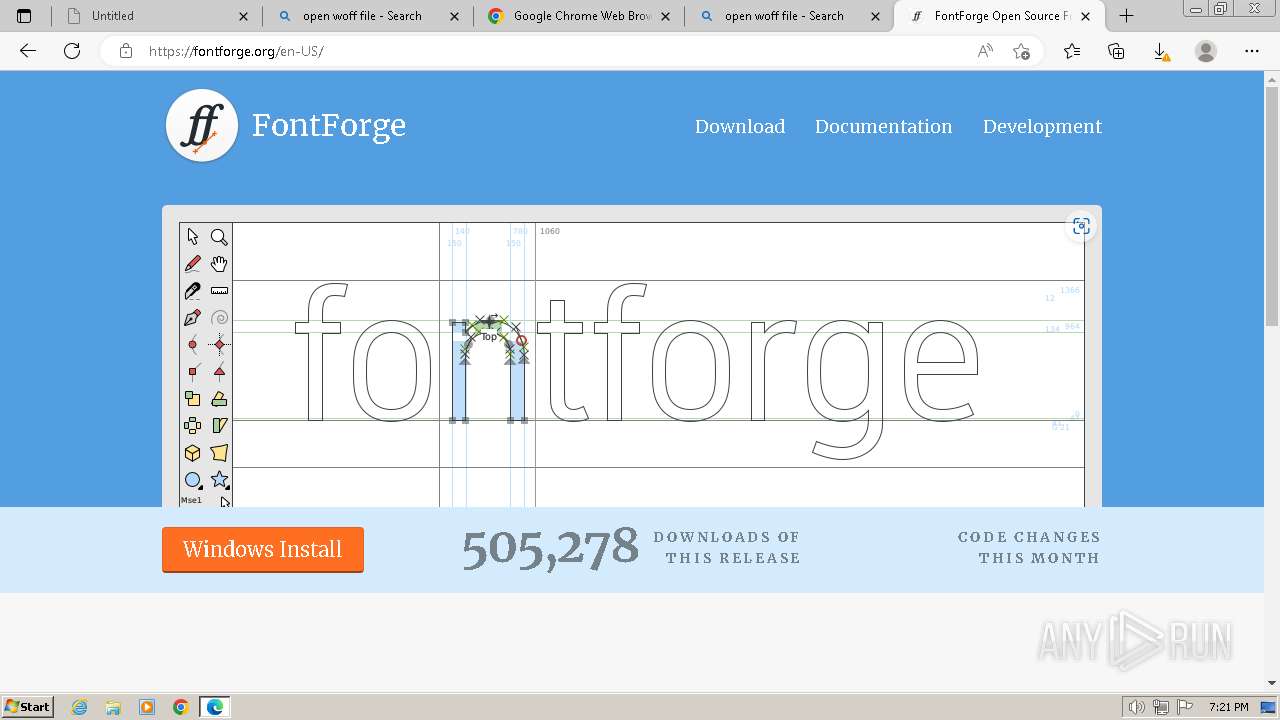
Task: Click the visual search icon on image
Action: (1081, 227)
